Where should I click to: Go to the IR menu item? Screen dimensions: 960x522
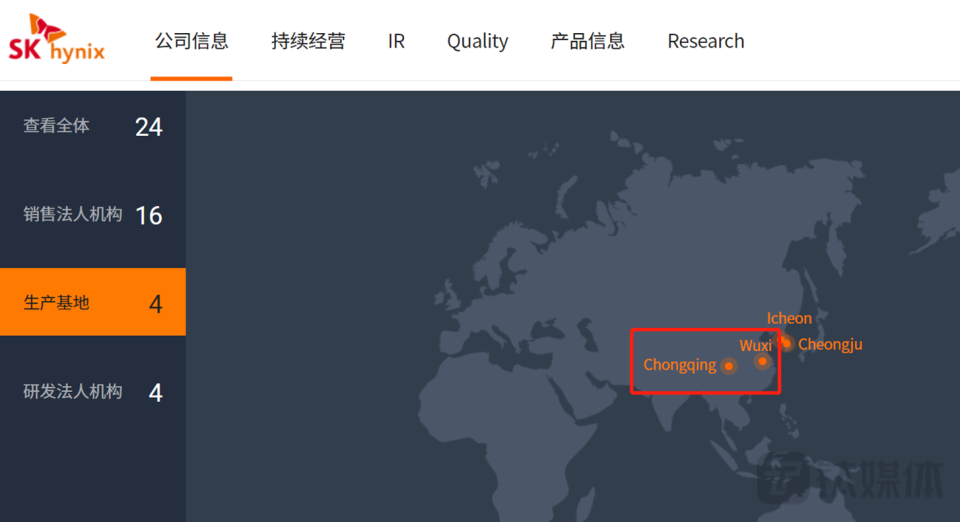396,41
